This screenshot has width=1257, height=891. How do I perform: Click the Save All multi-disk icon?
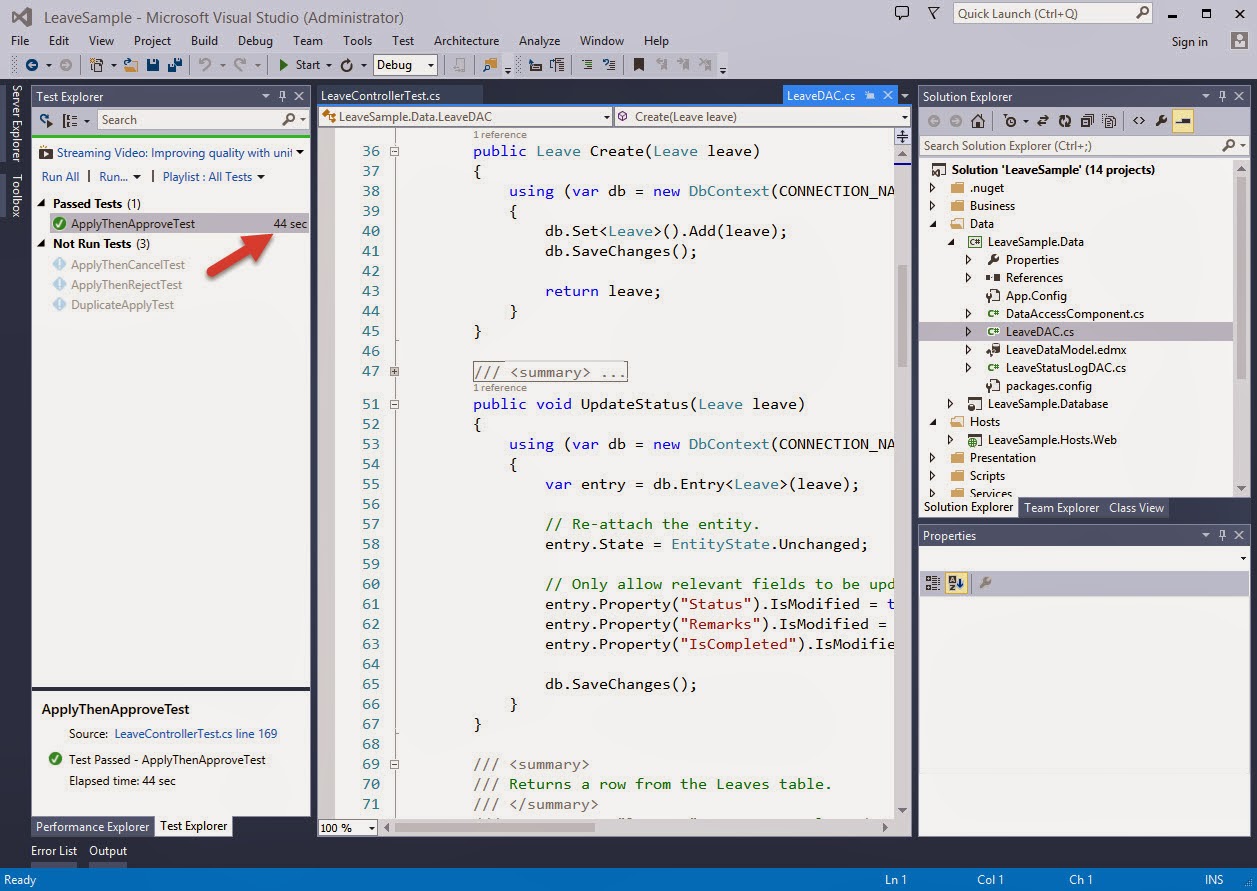point(174,65)
